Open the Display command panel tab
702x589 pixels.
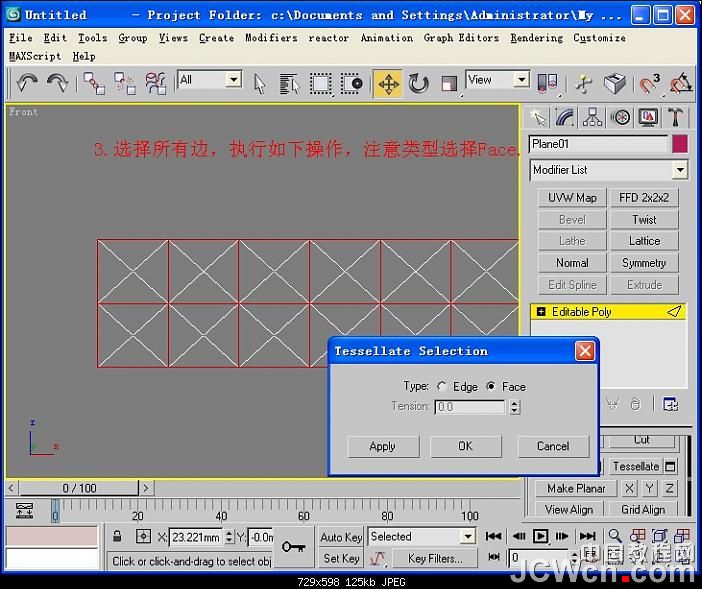(648, 117)
